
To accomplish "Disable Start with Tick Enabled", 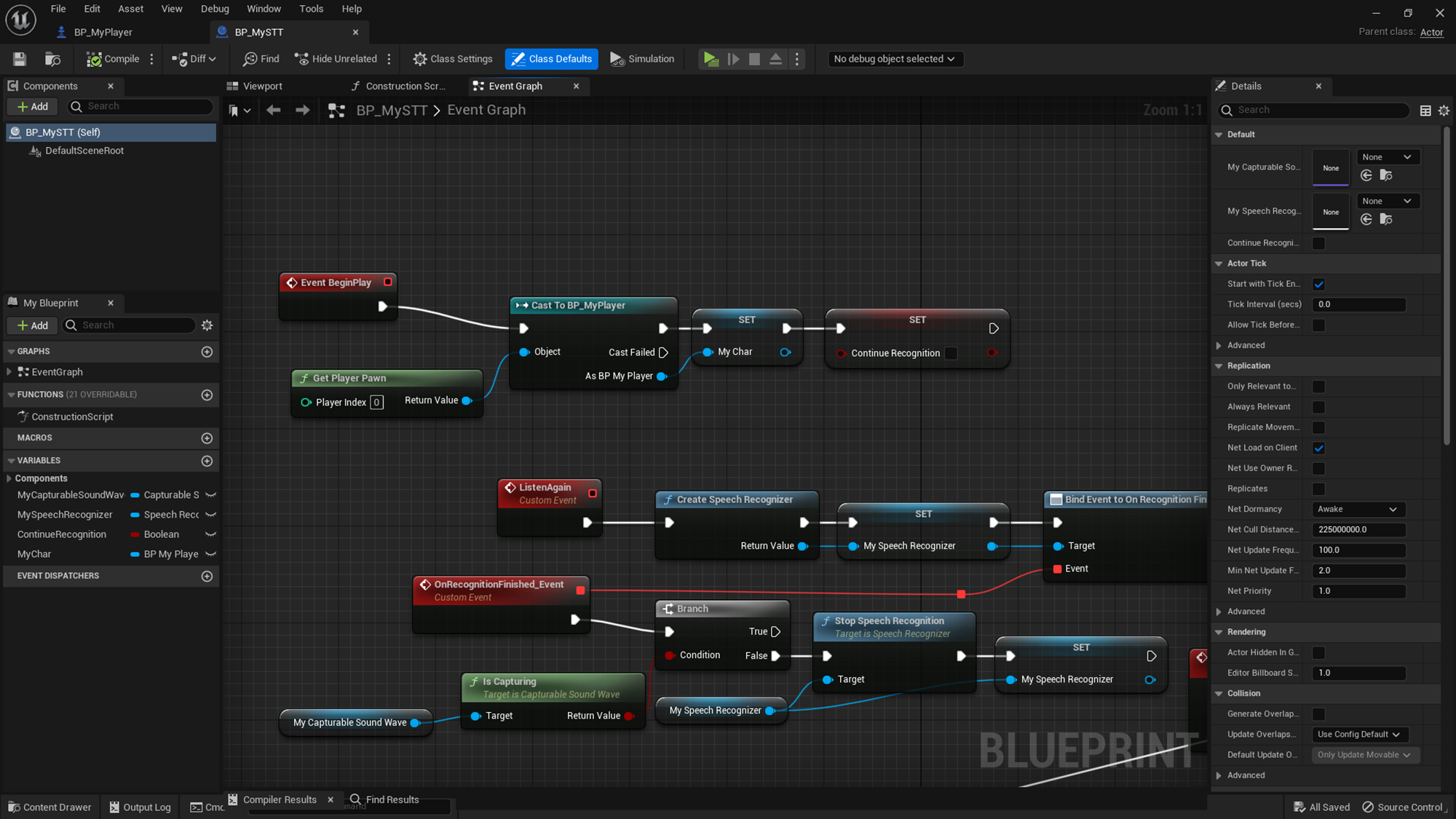I will [x=1318, y=284].
